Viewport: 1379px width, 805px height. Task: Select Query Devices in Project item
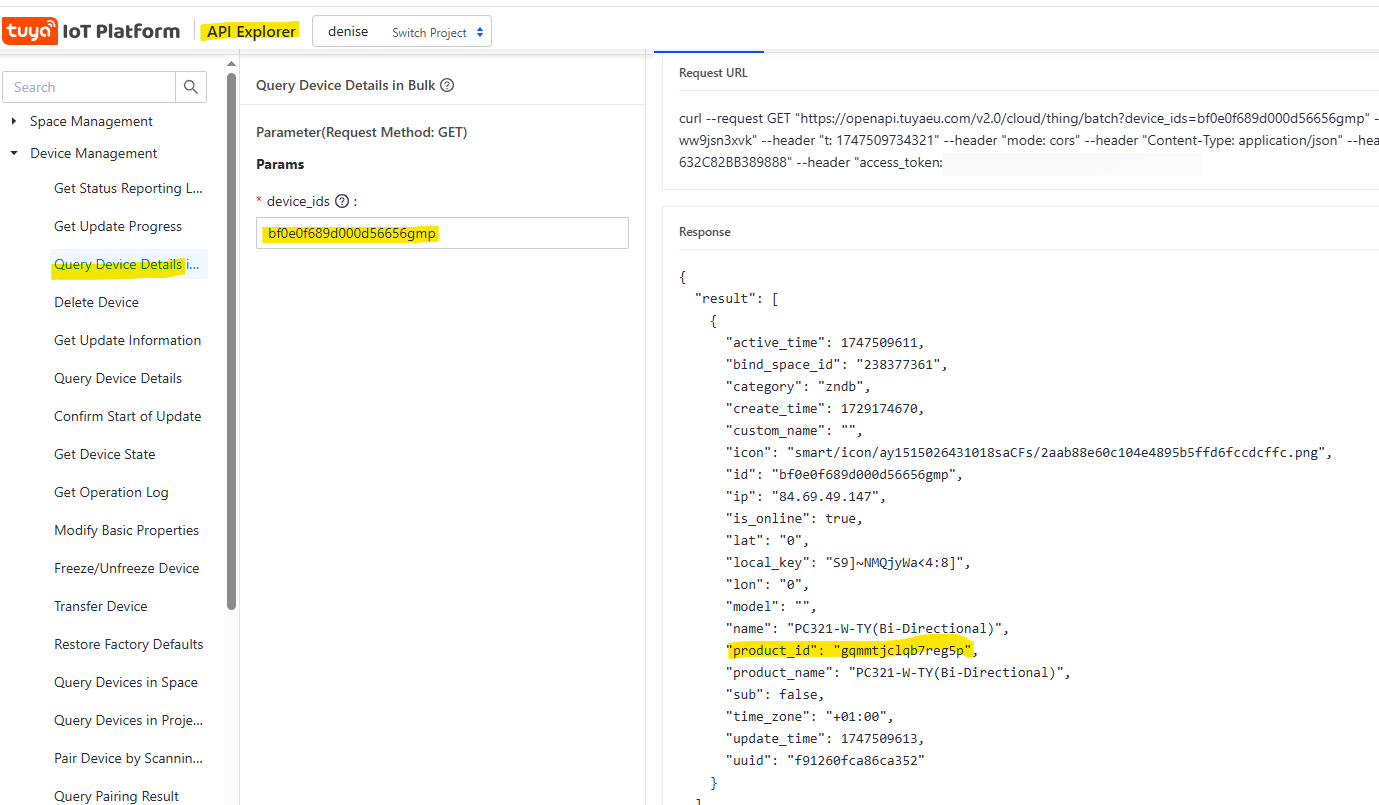[x=129, y=720]
